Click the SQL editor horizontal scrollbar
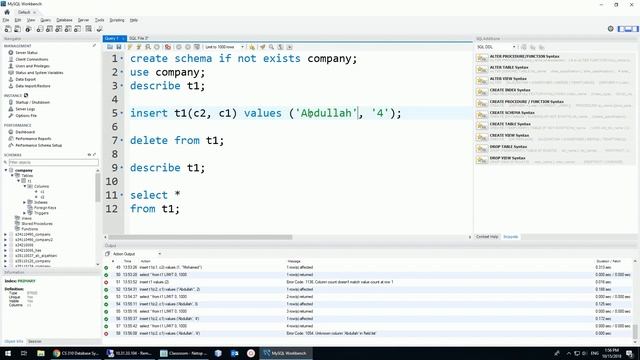Screen dimensions: 640x360 201,237
